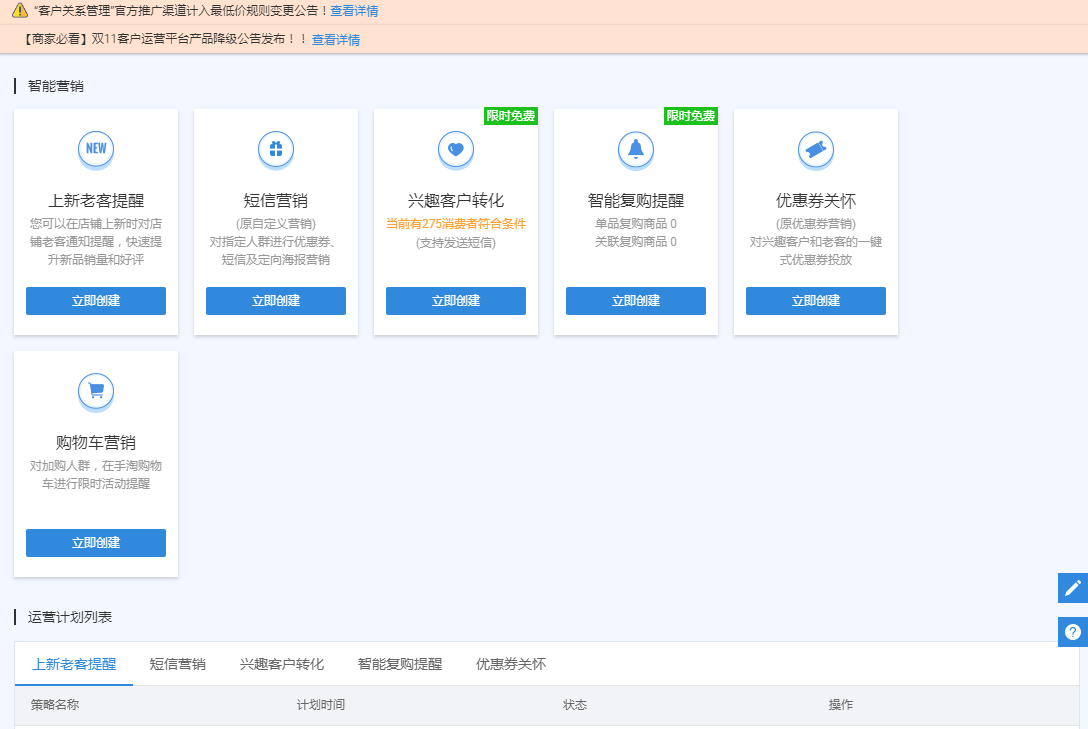This screenshot has width=1088, height=729.
Task: Create a 上新老客提醒 plan with 立即创建
Action: (x=96, y=301)
